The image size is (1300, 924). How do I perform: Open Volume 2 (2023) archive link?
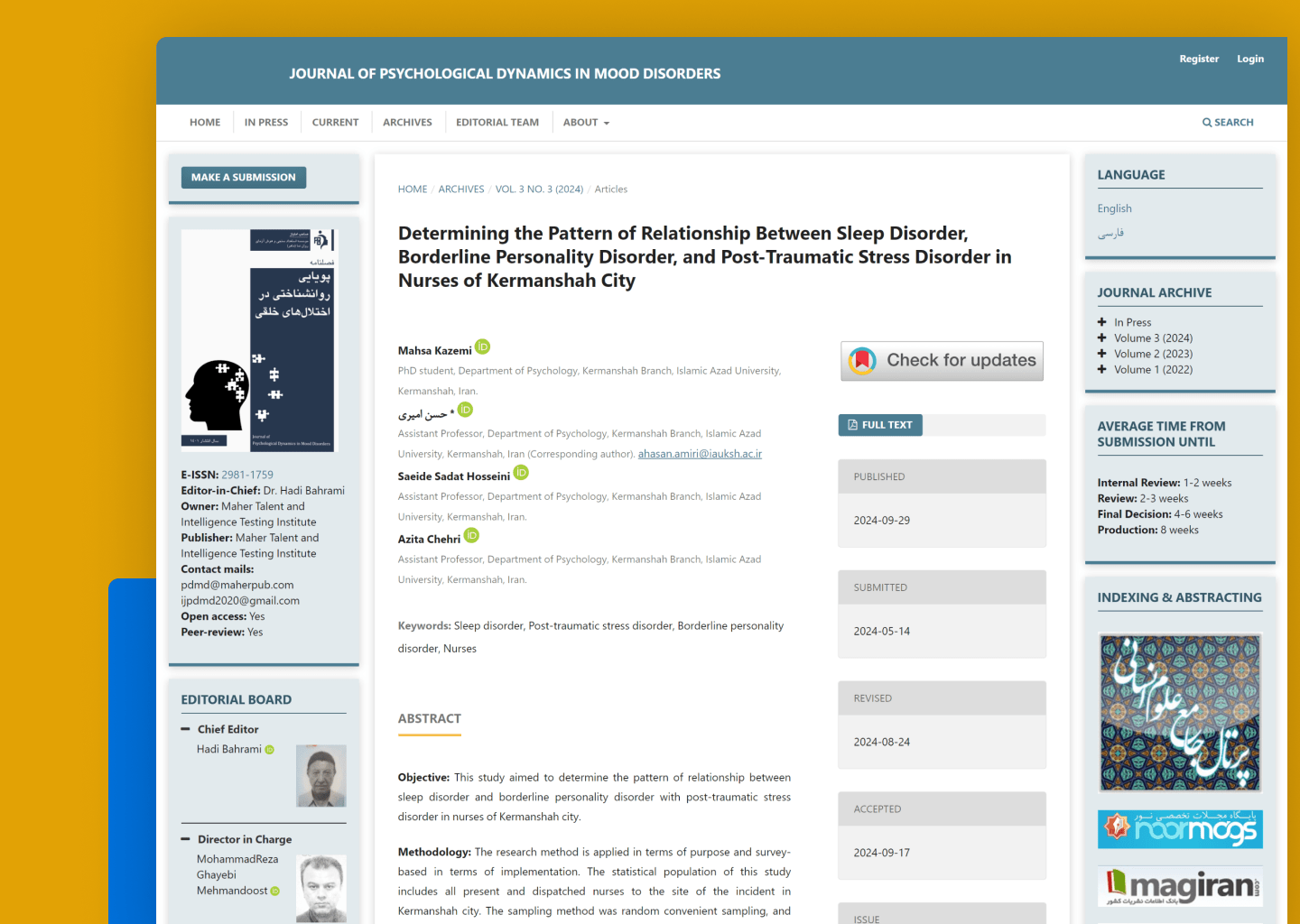[x=1154, y=354]
